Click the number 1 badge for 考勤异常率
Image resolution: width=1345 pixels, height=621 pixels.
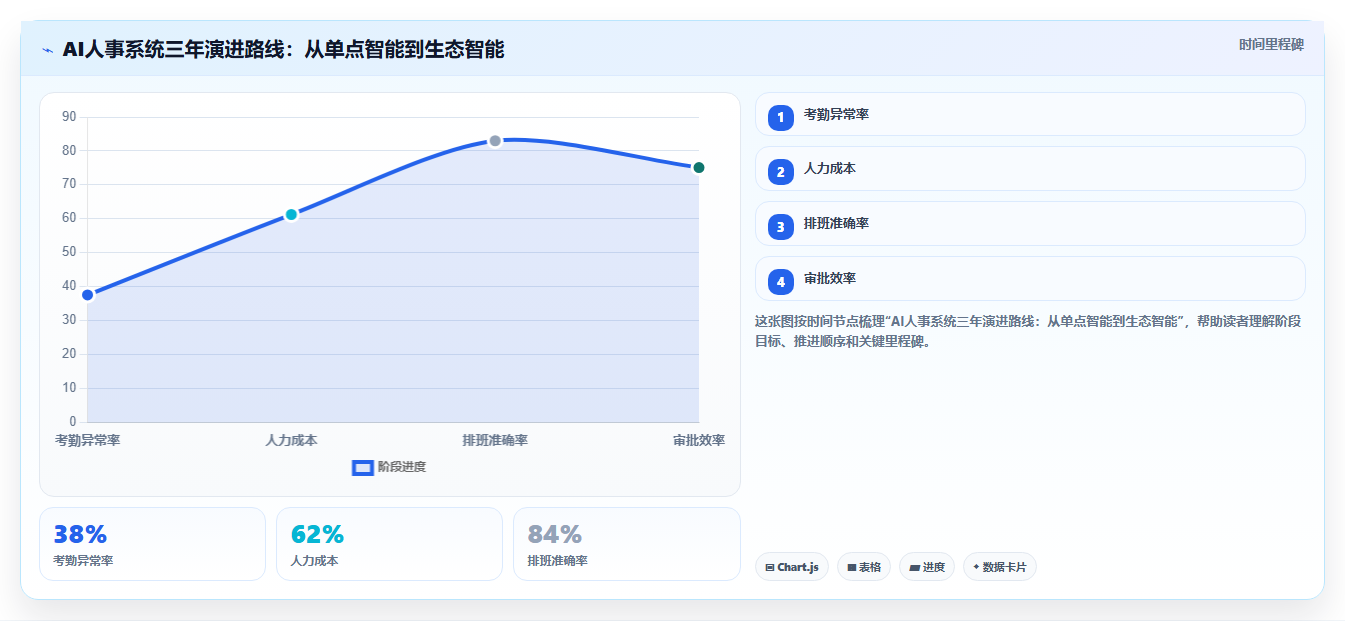(x=781, y=118)
